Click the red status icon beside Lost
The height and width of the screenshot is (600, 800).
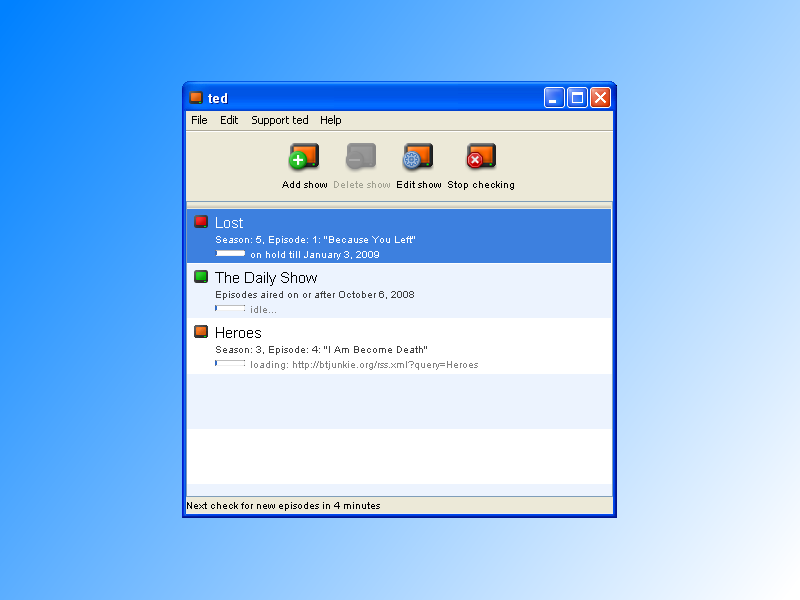click(201, 222)
